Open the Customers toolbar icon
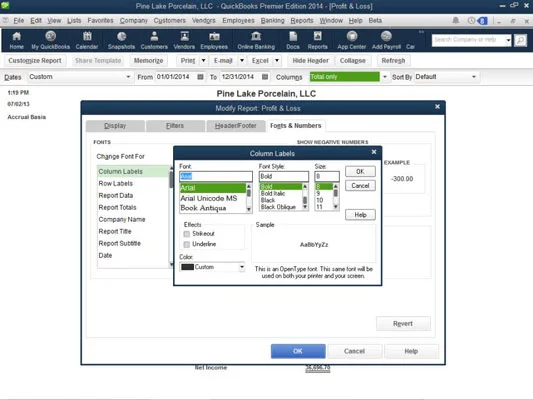This screenshot has height=400, width=533. tap(154, 40)
